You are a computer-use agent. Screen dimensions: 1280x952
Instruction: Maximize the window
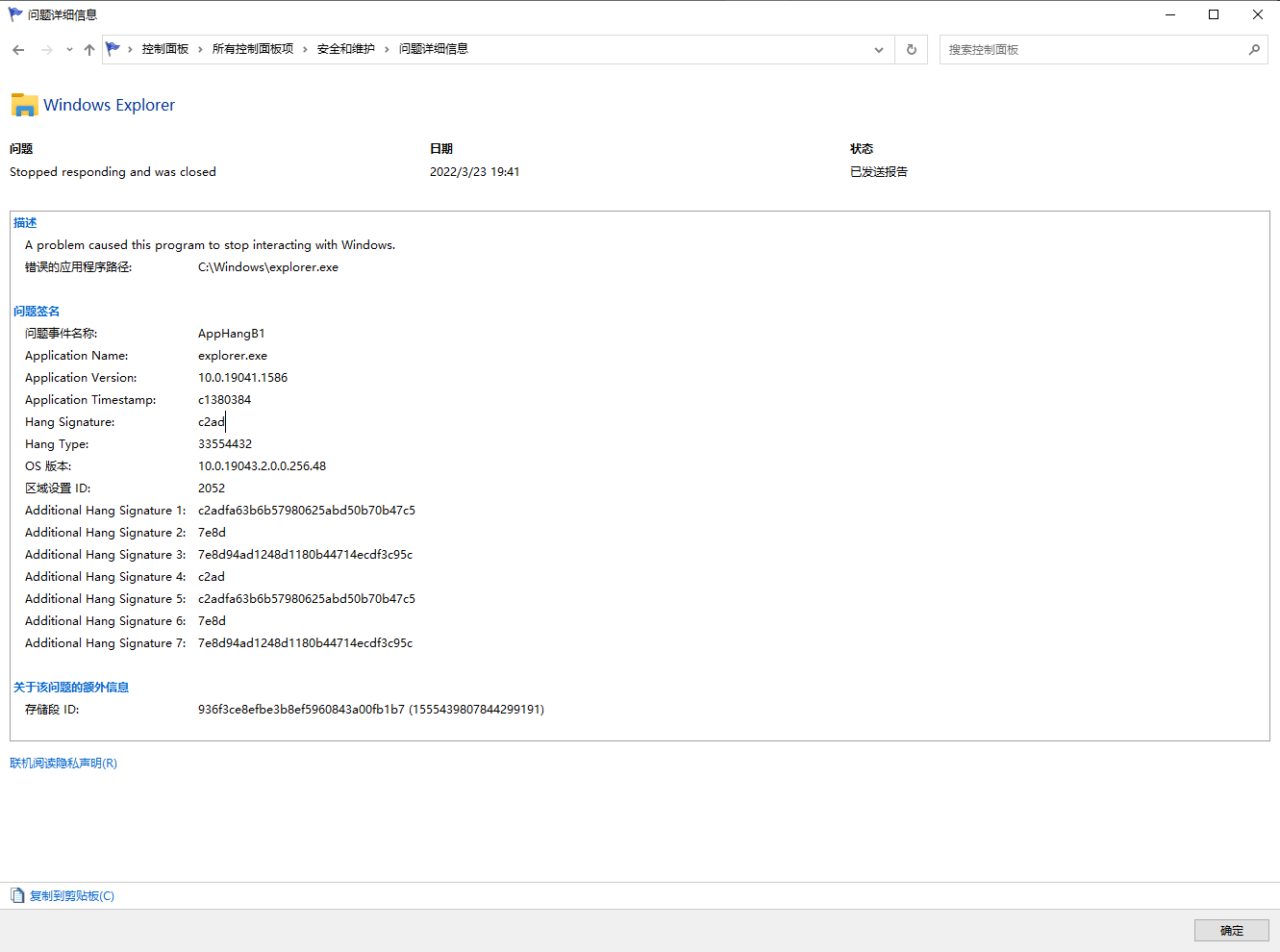1214,14
